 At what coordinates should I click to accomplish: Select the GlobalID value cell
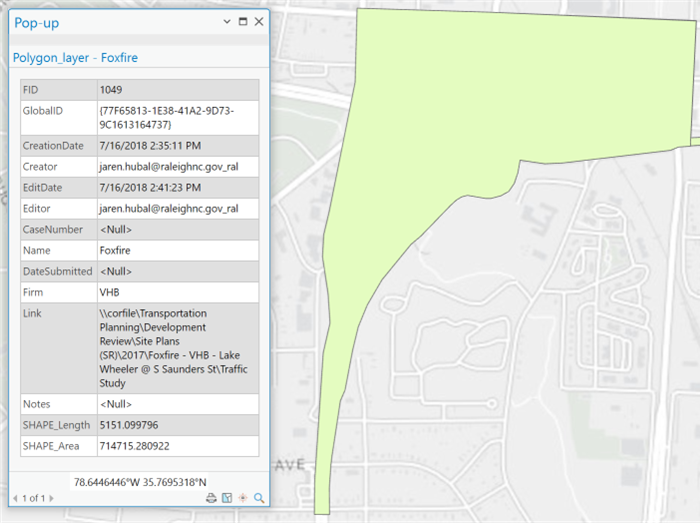[x=178, y=118]
